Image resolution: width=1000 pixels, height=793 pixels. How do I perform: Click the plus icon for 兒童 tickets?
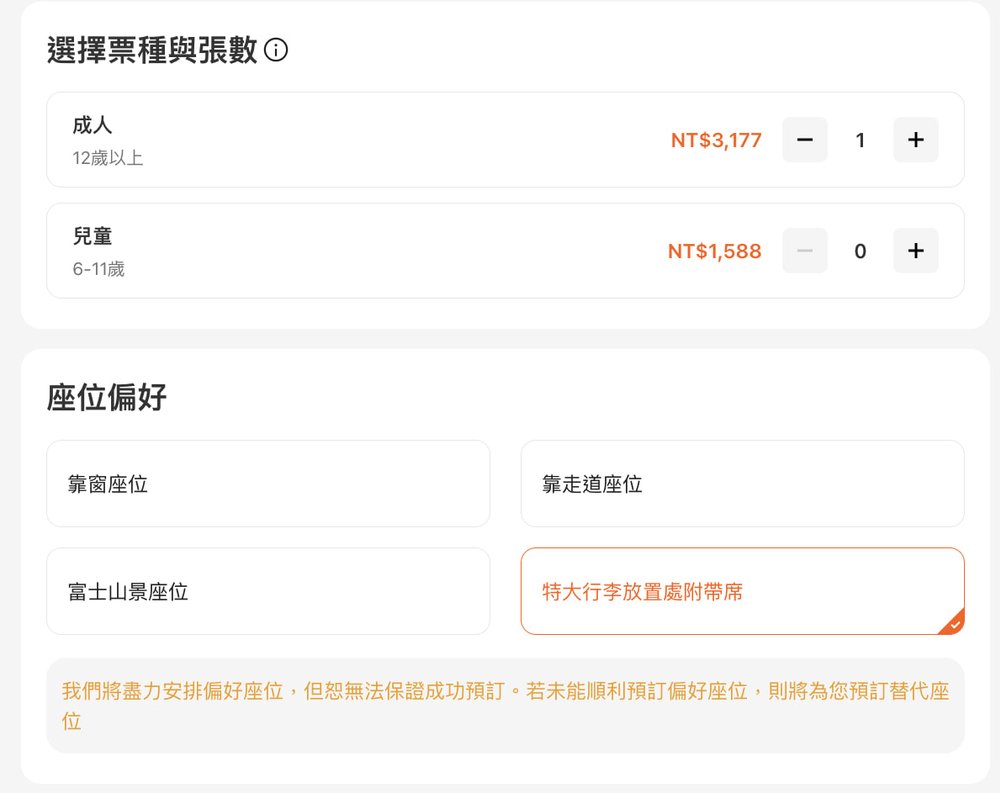click(x=915, y=251)
